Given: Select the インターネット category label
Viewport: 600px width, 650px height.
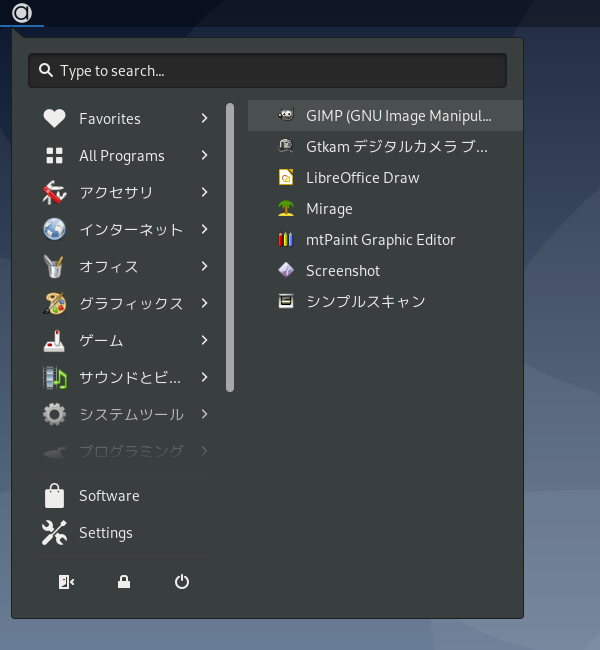Looking at the screenshot, I should coord(131,230).
